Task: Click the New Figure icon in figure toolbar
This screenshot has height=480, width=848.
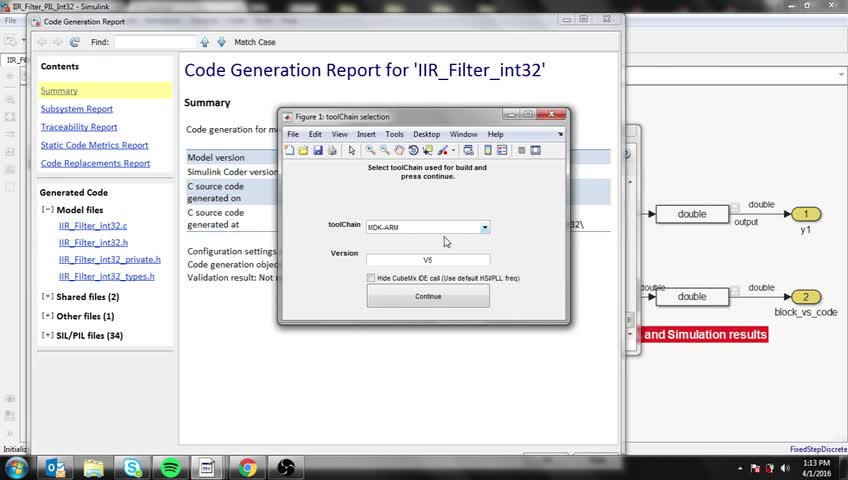Action: coord(289,150)
